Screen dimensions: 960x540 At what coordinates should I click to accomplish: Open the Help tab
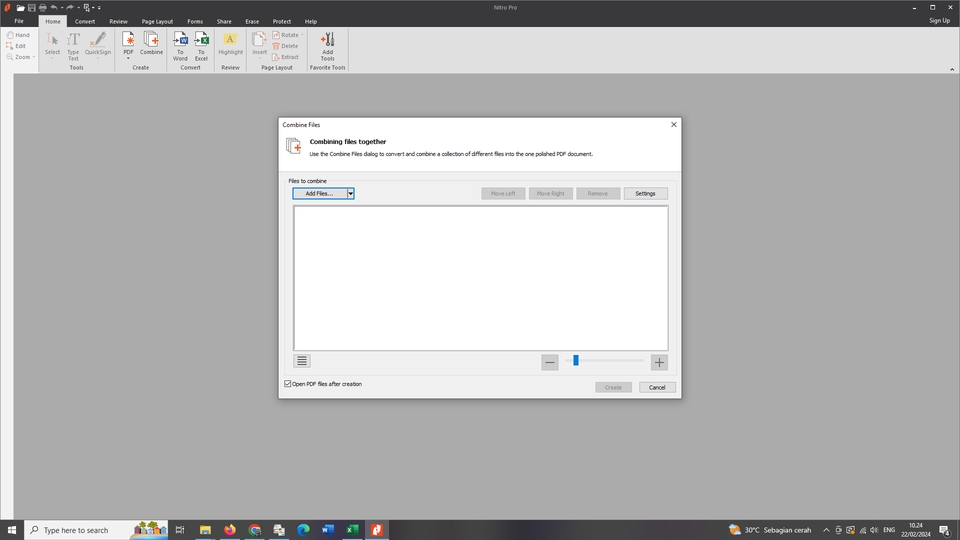[x=311, y=21]
